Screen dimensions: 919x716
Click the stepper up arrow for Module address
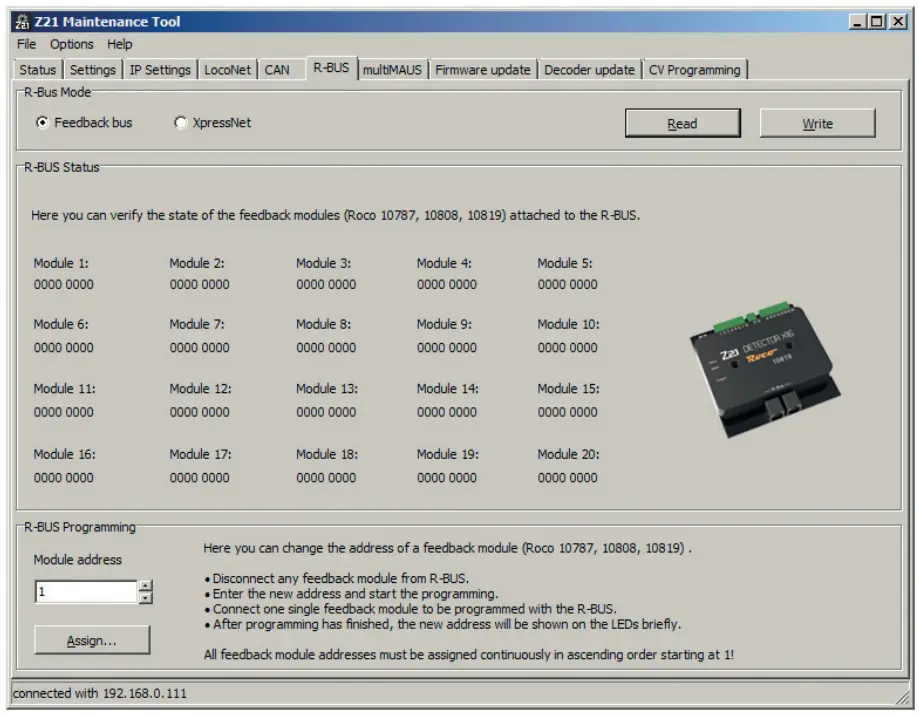[x=146, y=587]
